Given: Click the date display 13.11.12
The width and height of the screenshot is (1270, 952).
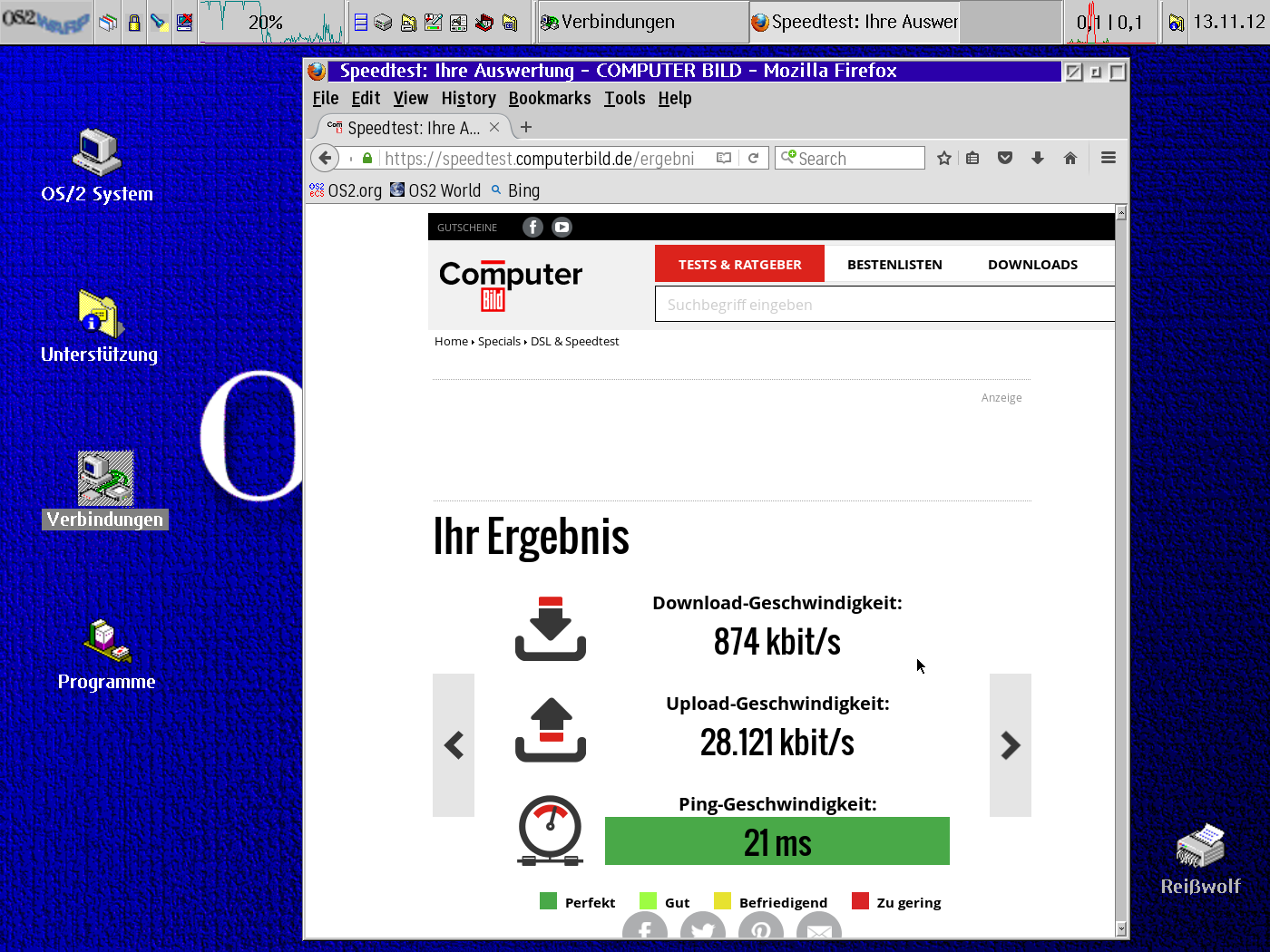Looking at the screenshot, I should pyautogui.click(x=1228, y=22).
